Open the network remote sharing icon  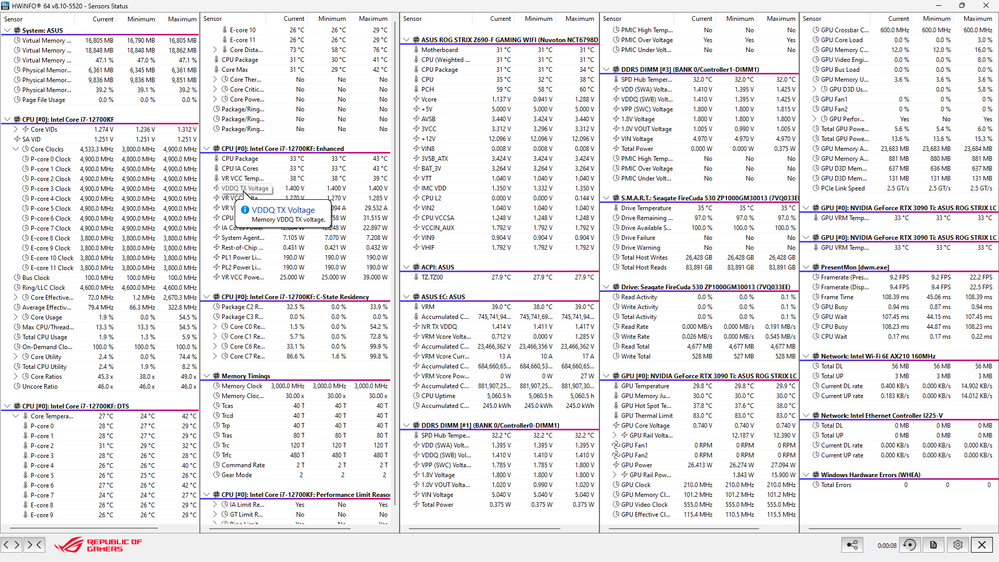click(x=852, y=545)
